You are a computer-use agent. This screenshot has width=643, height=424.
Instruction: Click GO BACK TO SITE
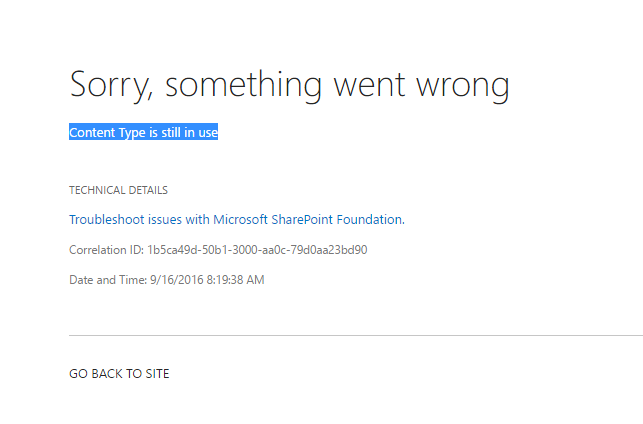(119, 374)
